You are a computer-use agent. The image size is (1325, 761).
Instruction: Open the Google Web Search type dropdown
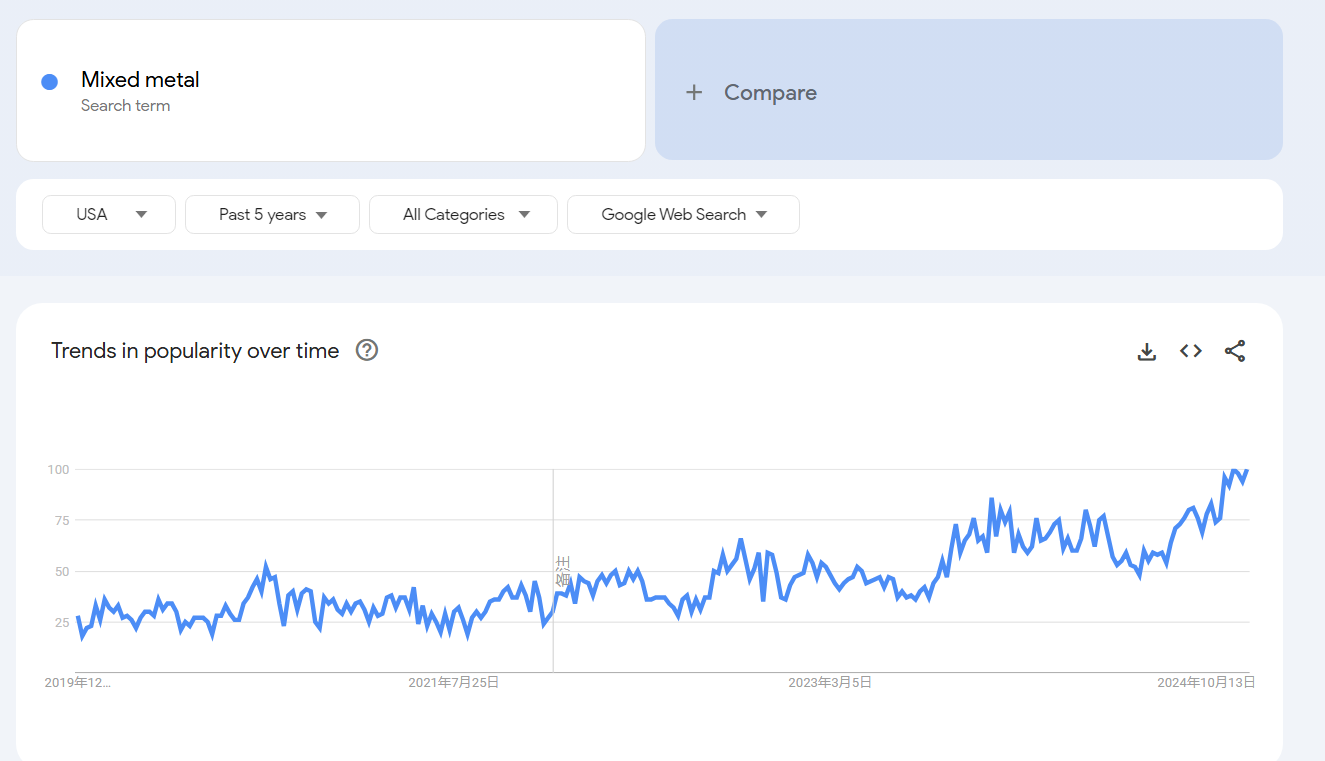coord(683,214)
